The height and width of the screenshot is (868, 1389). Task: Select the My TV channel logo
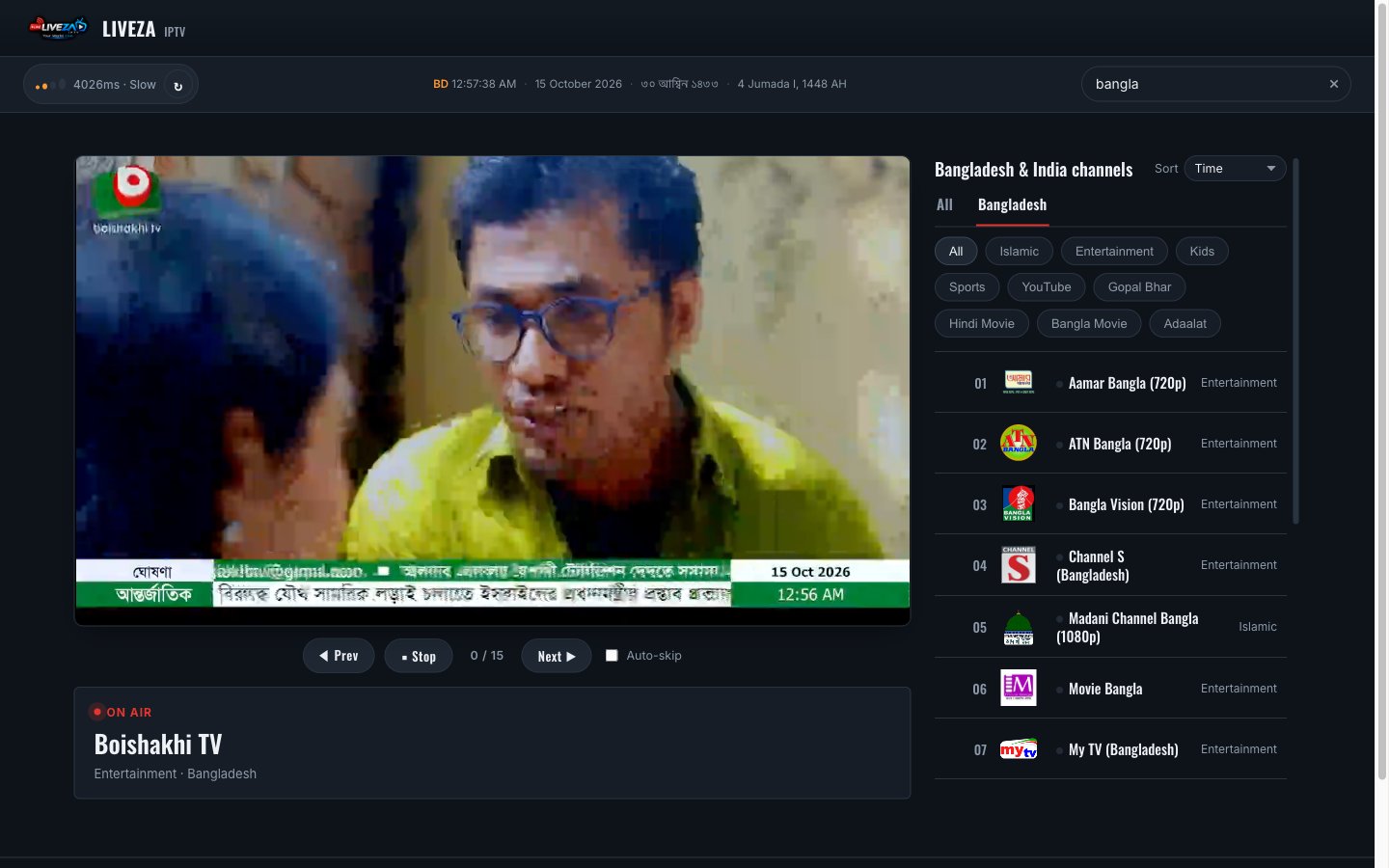click(1019, 749)
